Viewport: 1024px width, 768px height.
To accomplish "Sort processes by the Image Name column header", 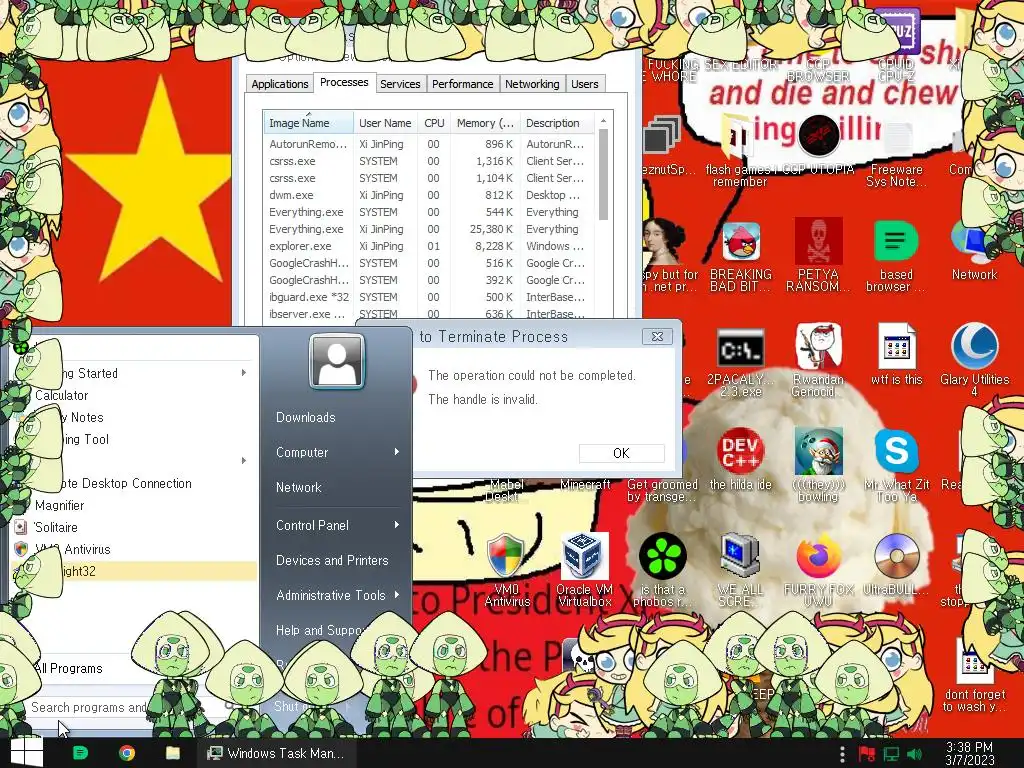I will click(308, 123).
